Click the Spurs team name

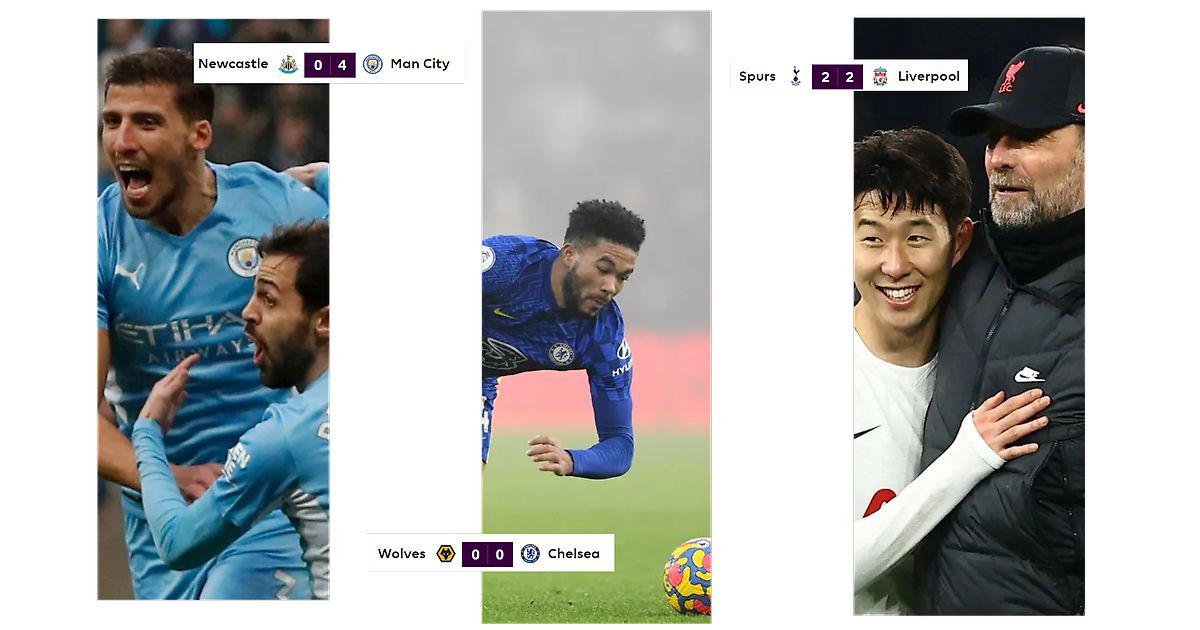coord(757,77)
